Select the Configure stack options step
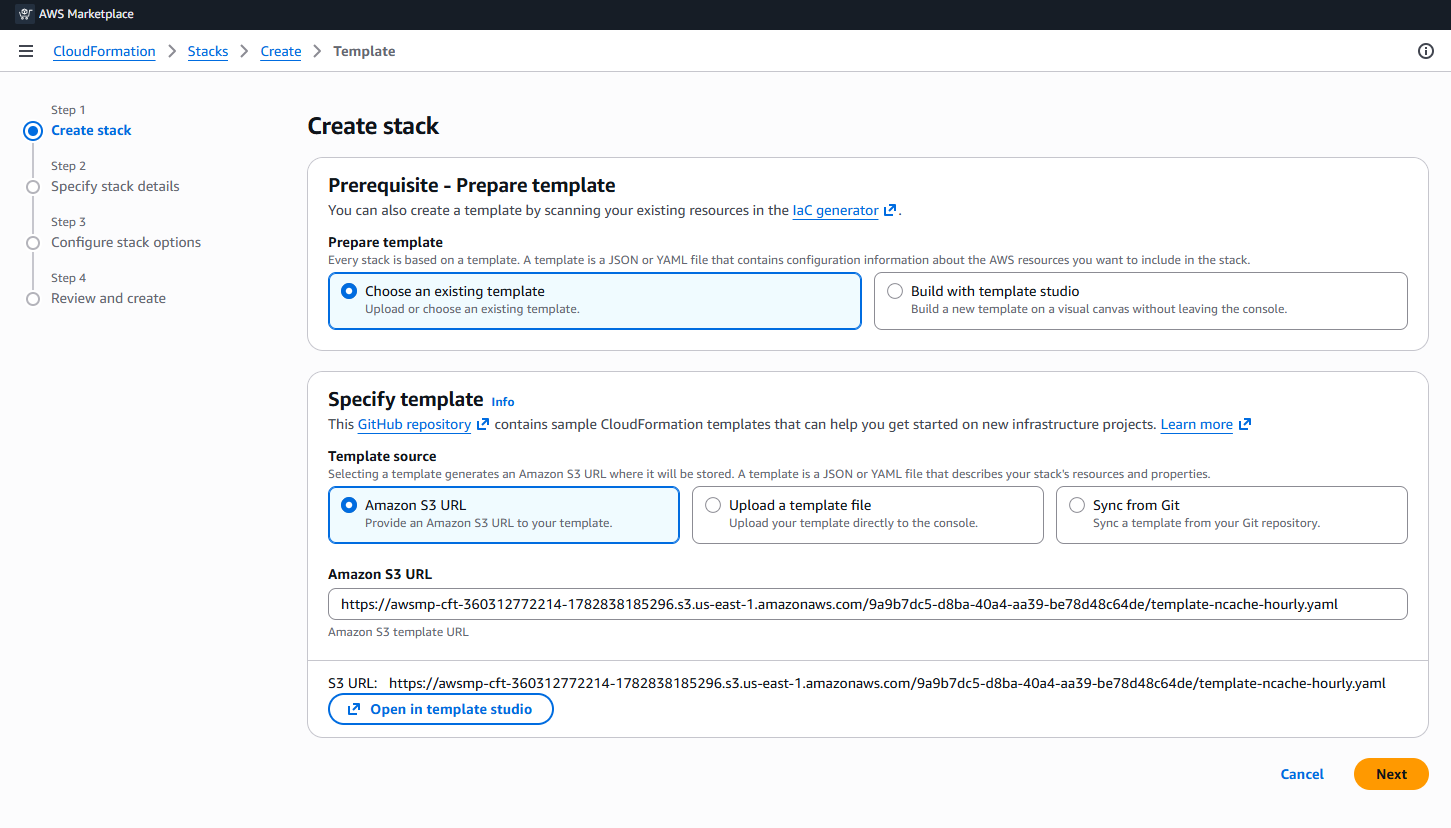The height and width of the screenshot is (828, 1451). point(126,243)
